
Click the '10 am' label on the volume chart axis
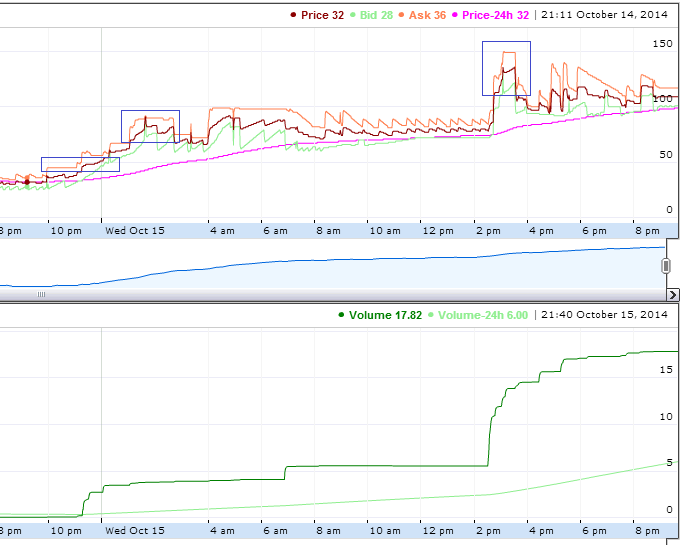[x=385, y=531]
